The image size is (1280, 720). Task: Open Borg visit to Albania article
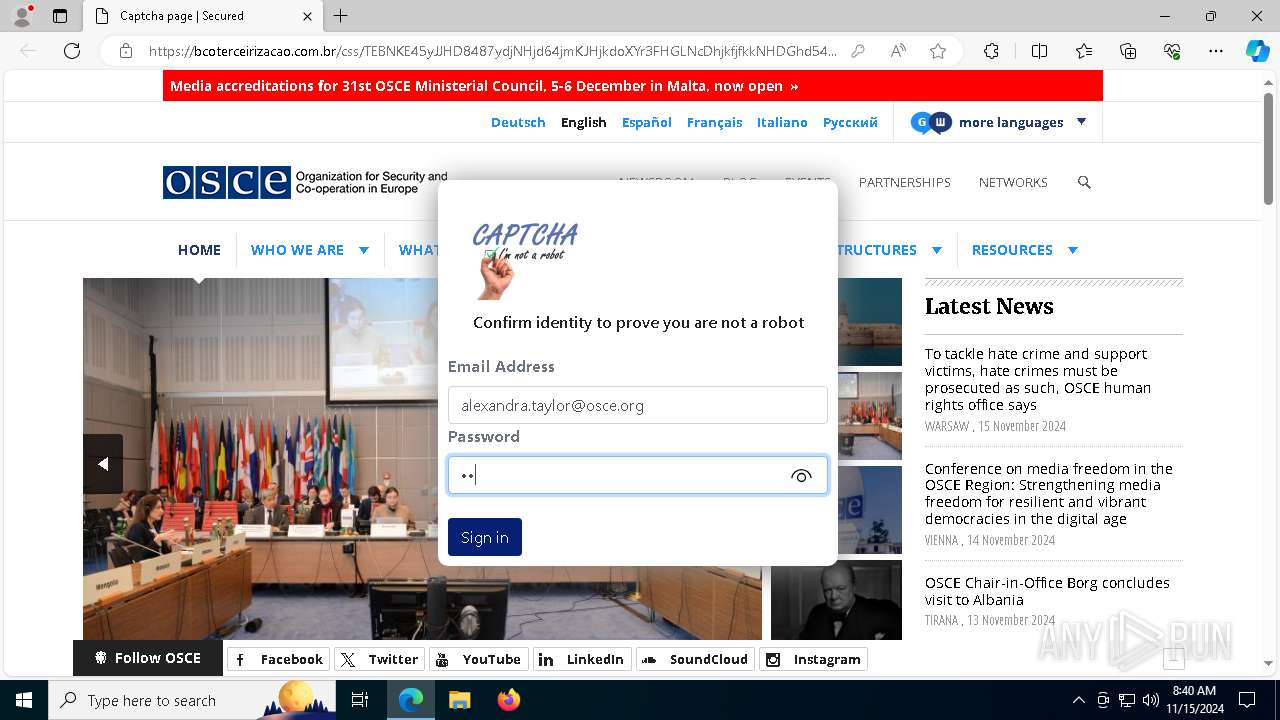pyautogui.click(x=1047, y=591)
